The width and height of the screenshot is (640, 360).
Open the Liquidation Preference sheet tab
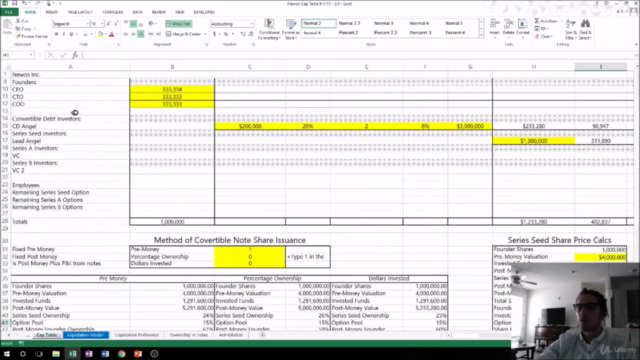(x=137, y=335)
